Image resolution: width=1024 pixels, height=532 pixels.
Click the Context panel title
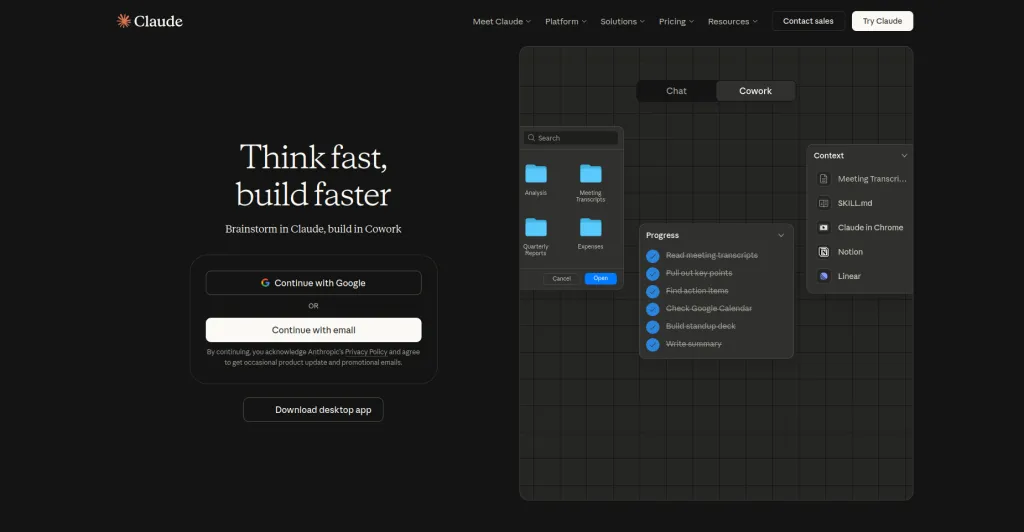[829, 155]
